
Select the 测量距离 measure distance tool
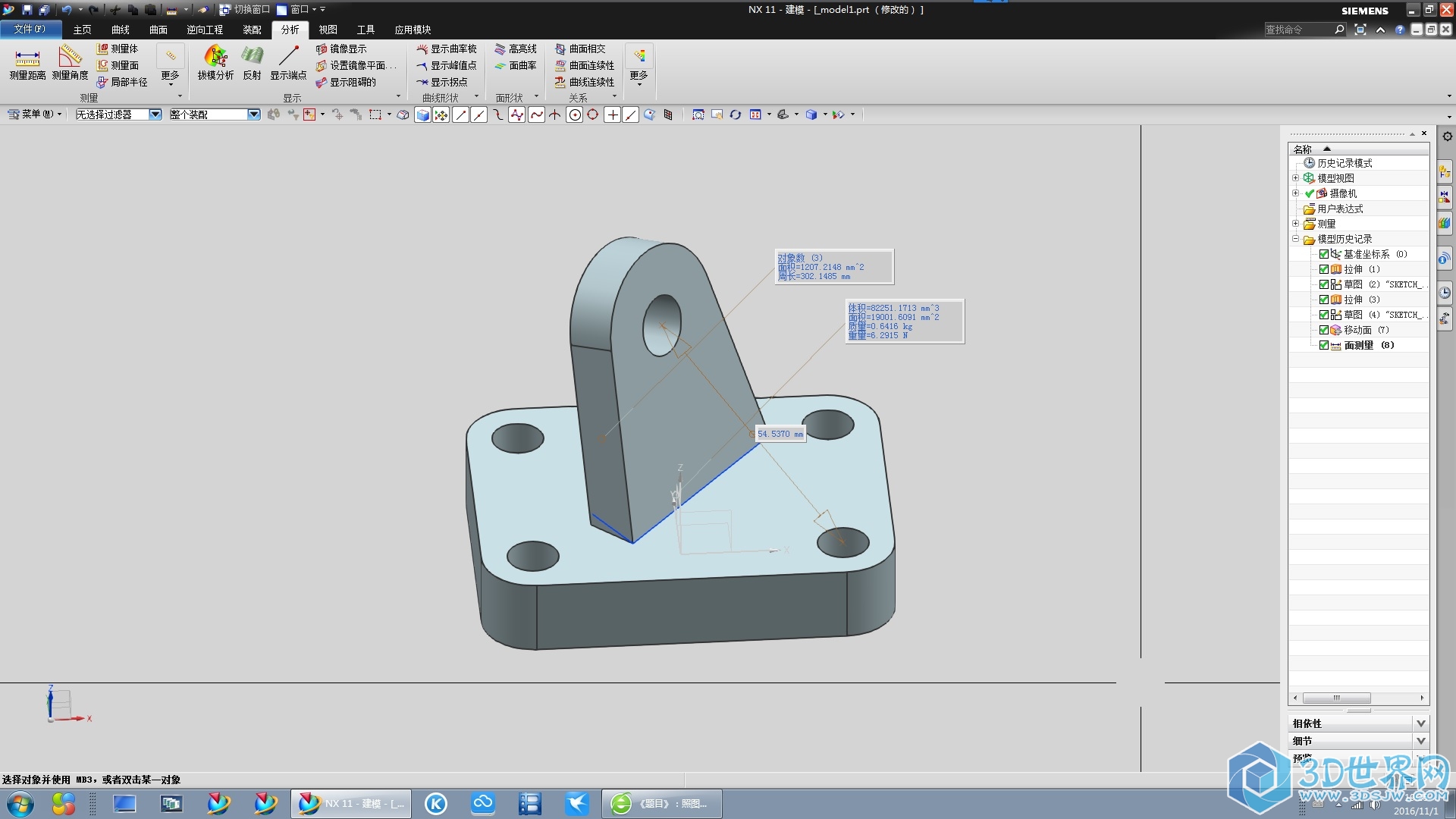[x=27, y=62]
